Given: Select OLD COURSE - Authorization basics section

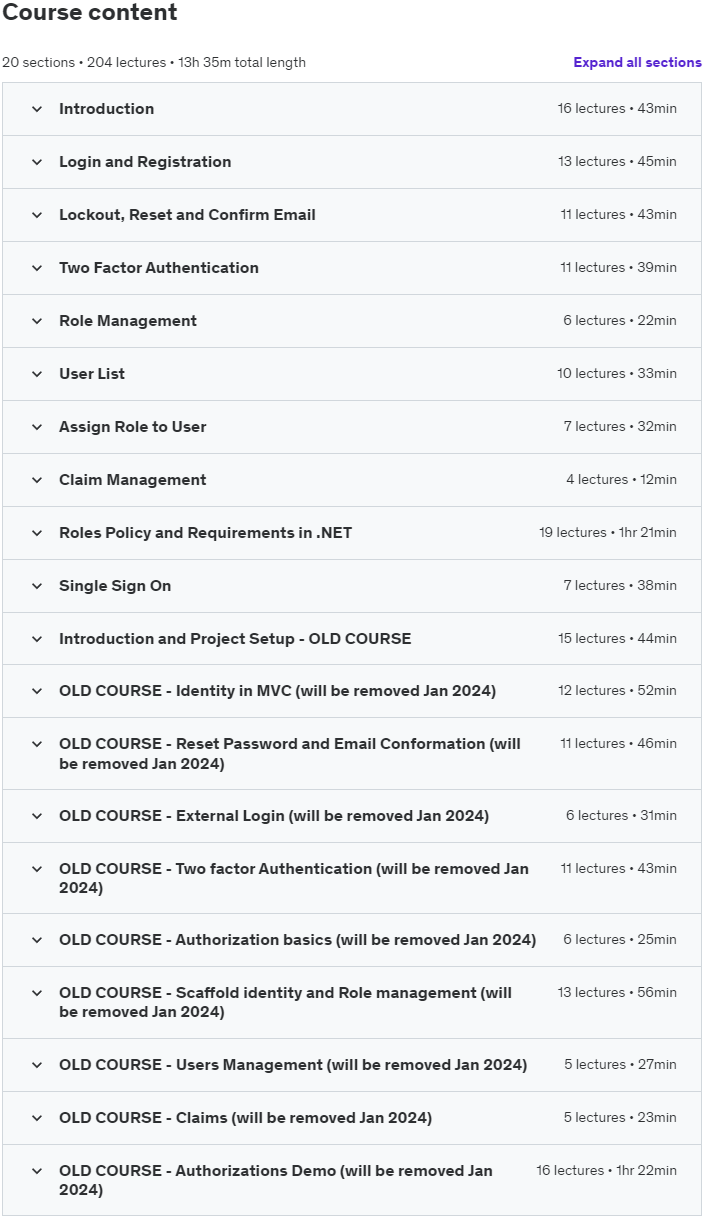Looking at the screenshot, I should click(x=352, y=940).
